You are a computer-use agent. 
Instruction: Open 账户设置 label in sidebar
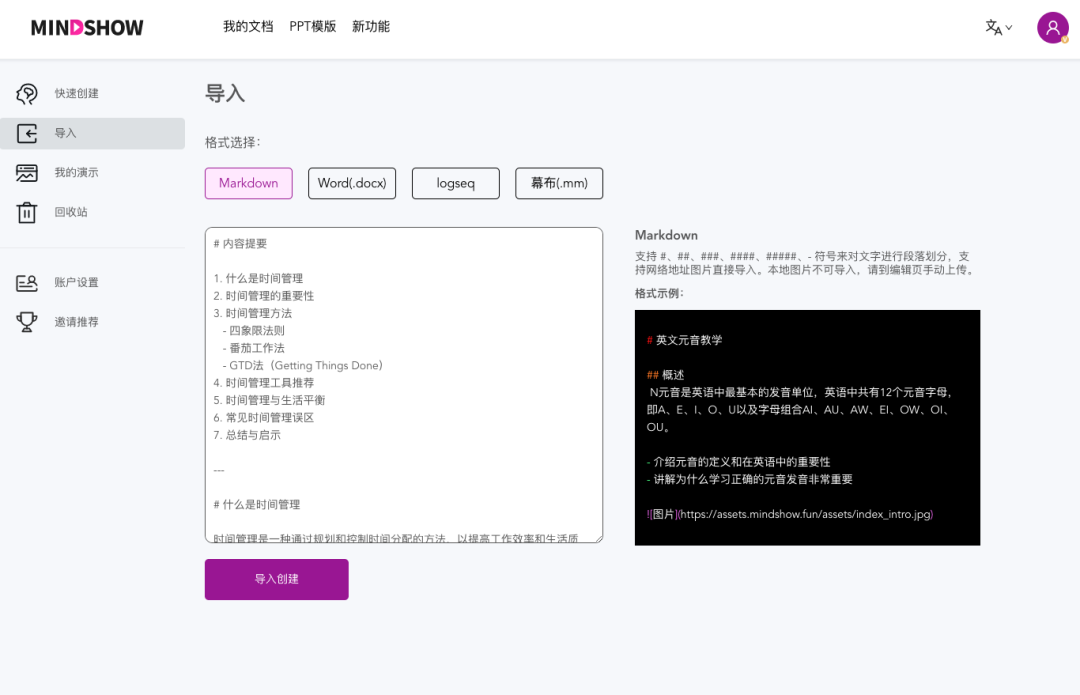click(x=76, y=282)
